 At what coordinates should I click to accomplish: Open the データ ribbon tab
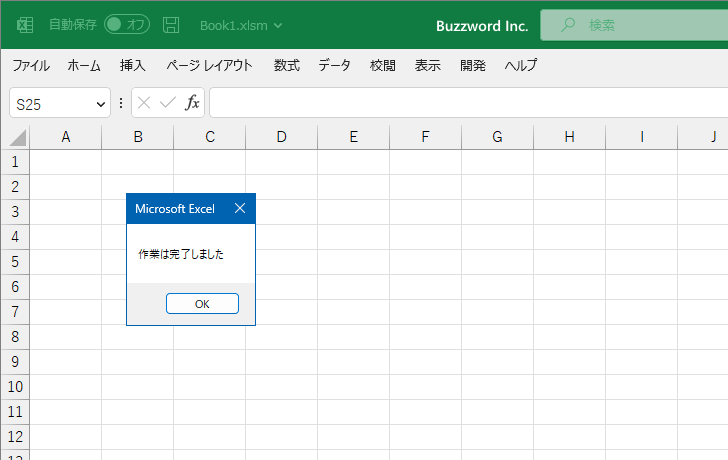point(334,65)
